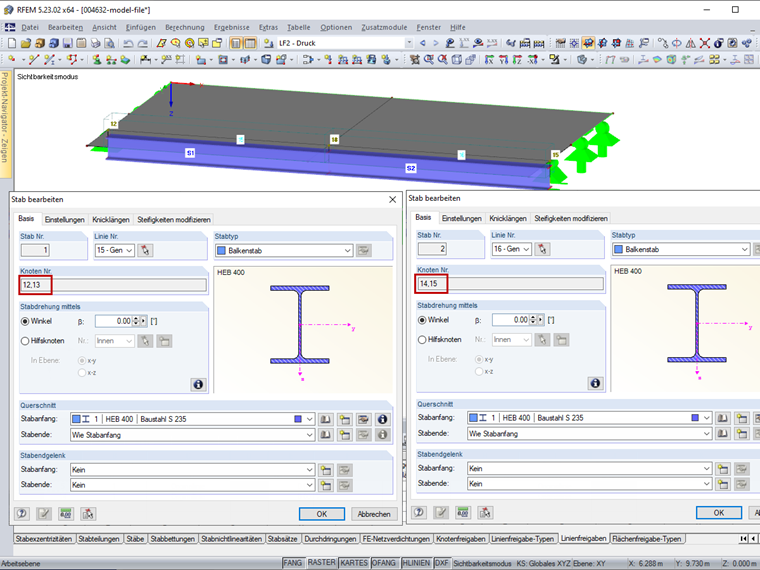Image resolution: width=760 pixels, height=570 pixels.
Task: Expand right Stabendgelenk Stabende Kein dropdown
Action: (706, 484)
